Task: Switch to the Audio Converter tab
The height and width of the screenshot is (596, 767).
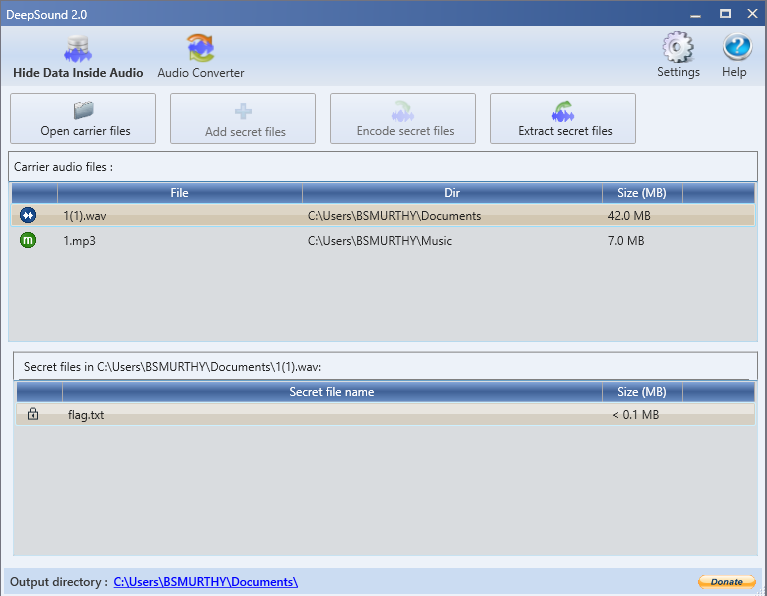Action: [201, 57]
